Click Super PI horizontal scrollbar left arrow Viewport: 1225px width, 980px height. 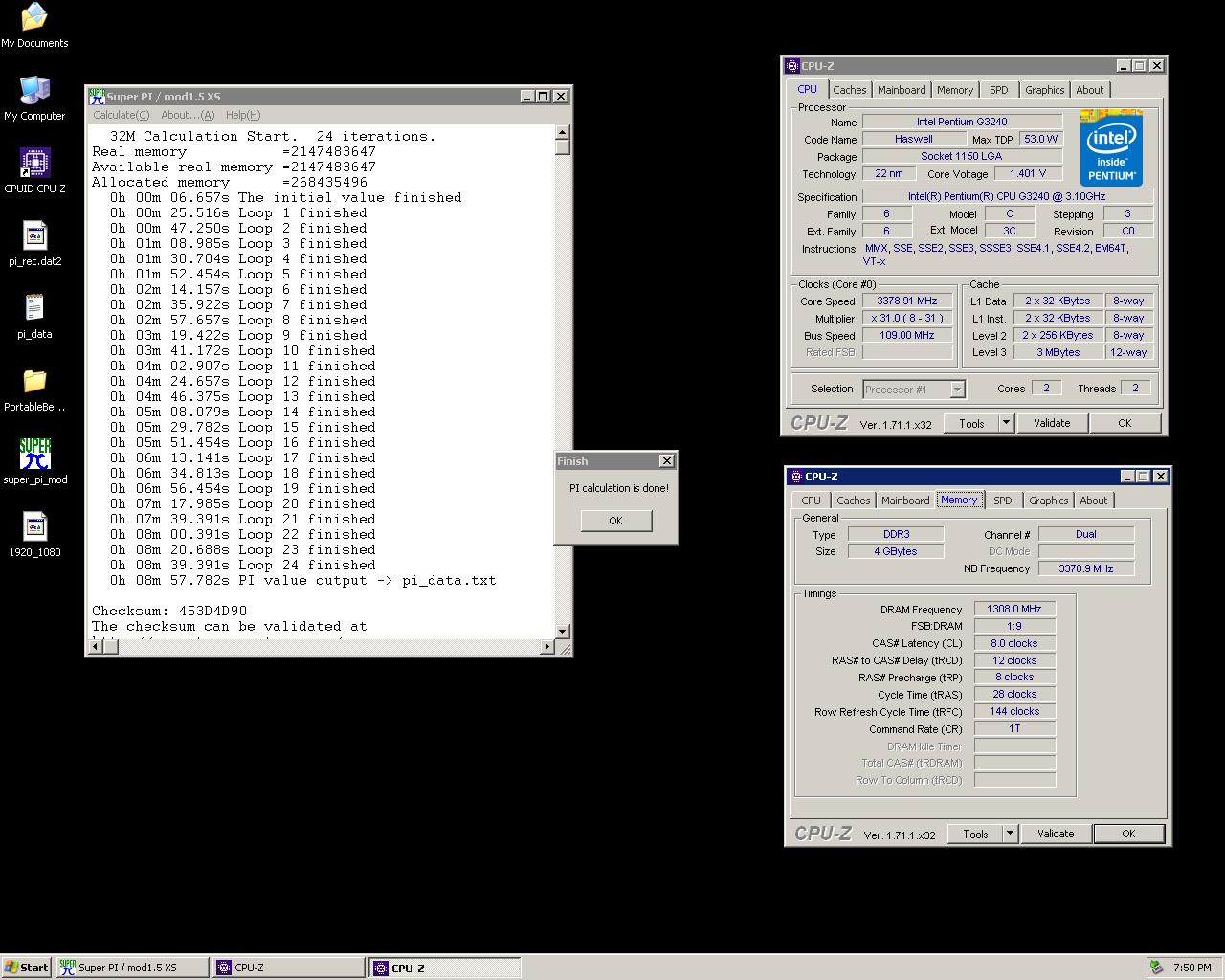tap(94, 646)
